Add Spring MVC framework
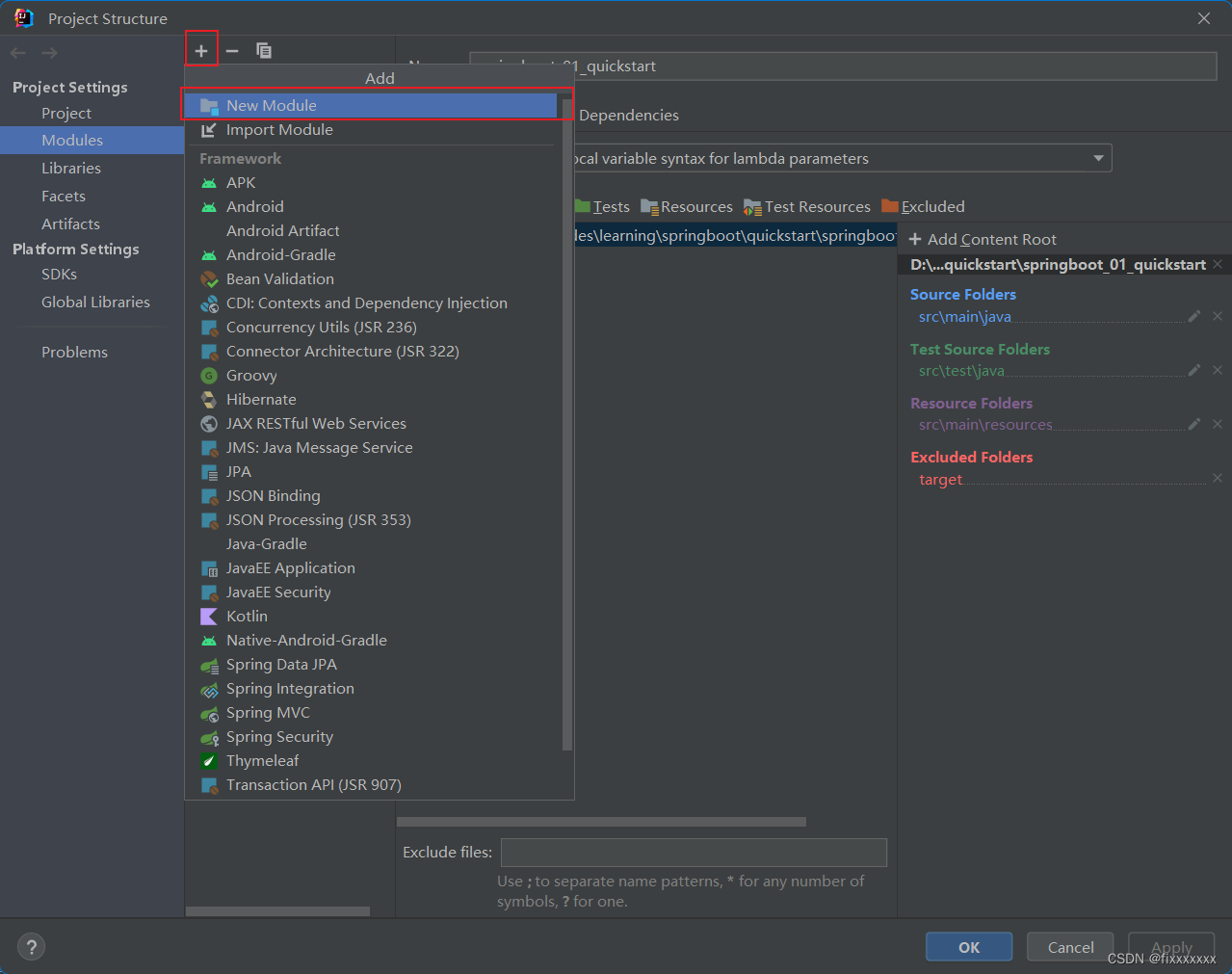The width and height of the screenshot is (1232, 974). 371,712
